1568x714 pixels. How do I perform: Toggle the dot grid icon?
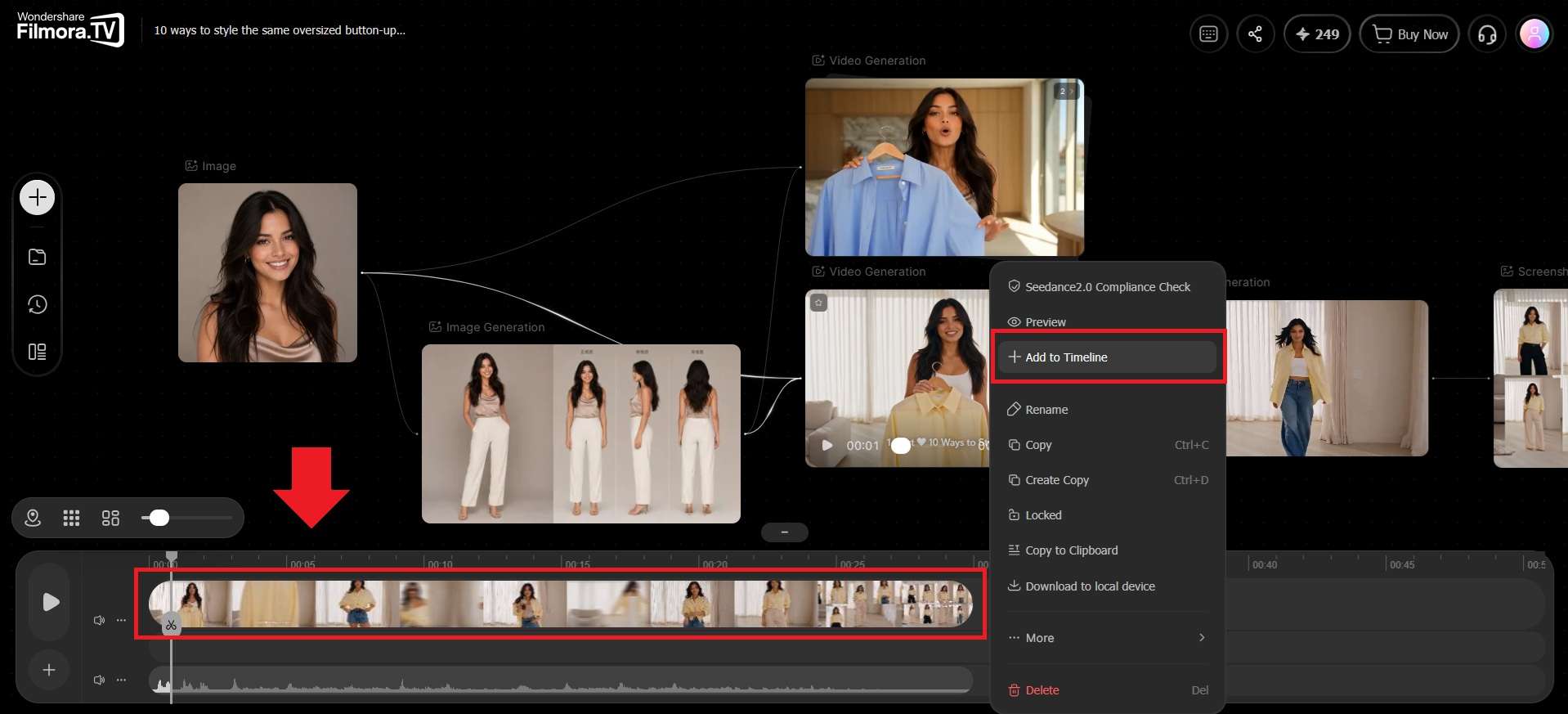click(71, 518)
